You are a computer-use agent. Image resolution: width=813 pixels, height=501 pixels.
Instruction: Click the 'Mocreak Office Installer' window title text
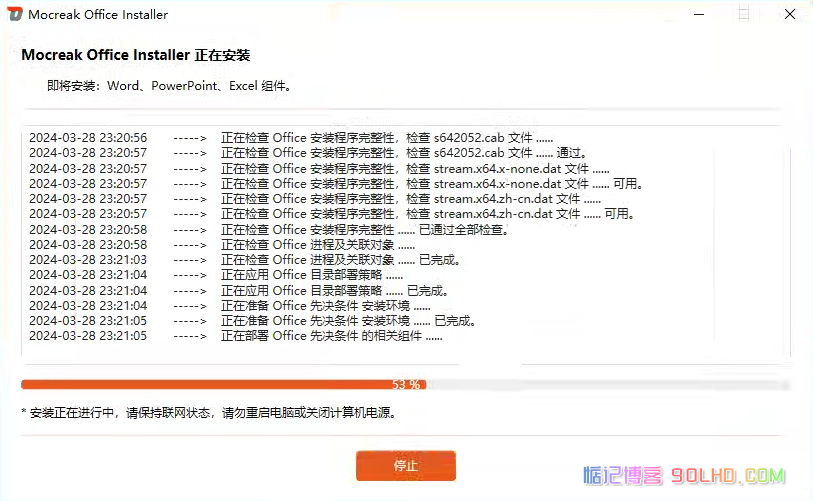[98, 15]
